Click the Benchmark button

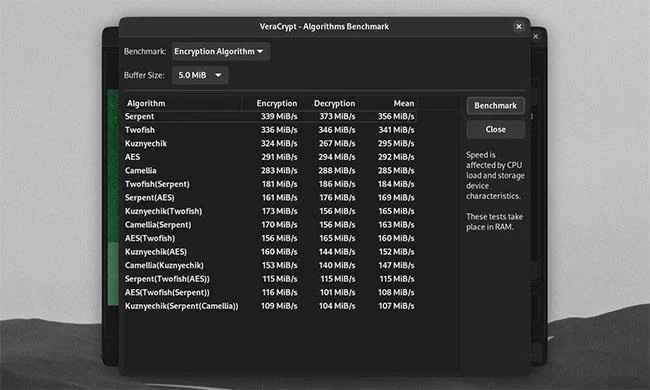pyautogui.click(x=495, y=106)
